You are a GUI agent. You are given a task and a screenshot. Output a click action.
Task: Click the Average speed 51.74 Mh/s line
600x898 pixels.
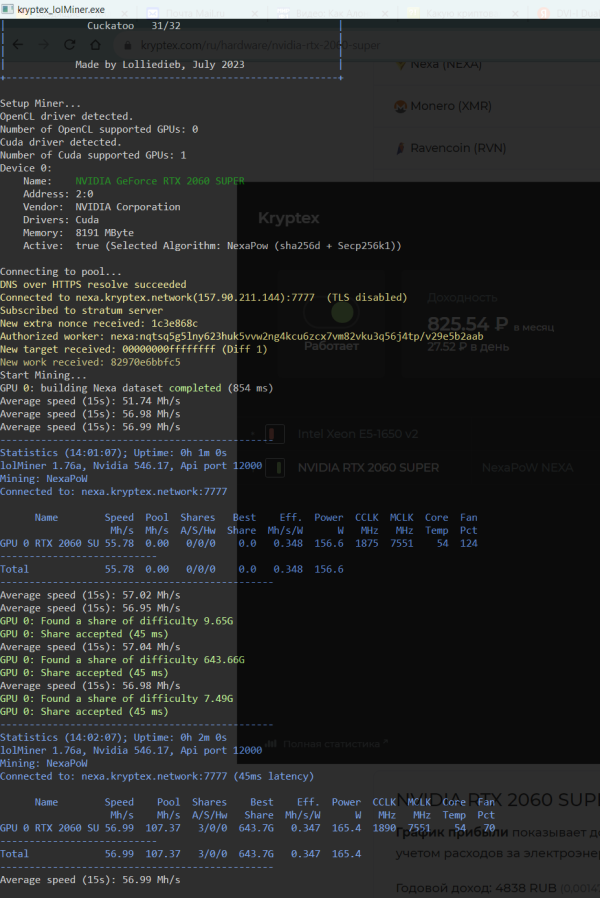tap(90, 401)
